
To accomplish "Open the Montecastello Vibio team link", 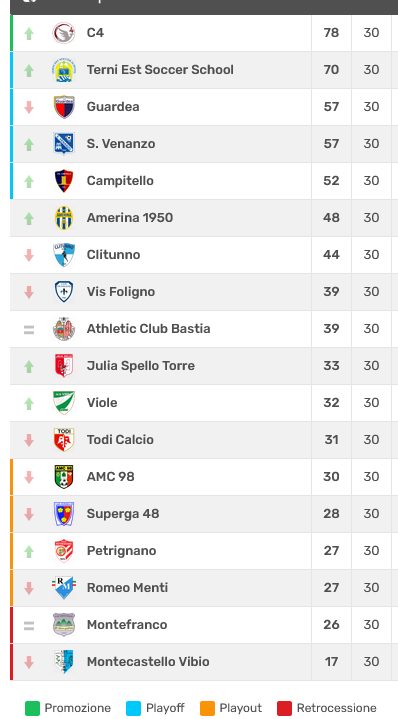I will tap(148, 662).
